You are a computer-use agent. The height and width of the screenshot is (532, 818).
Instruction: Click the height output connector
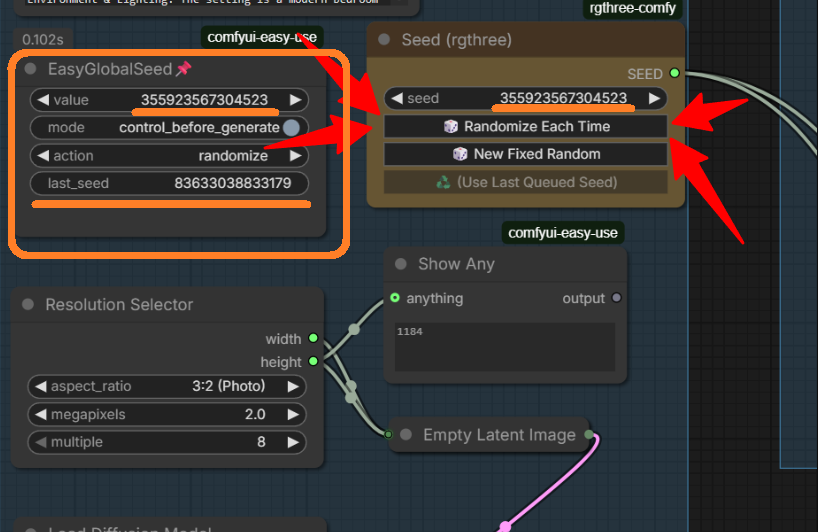[313, 361]
